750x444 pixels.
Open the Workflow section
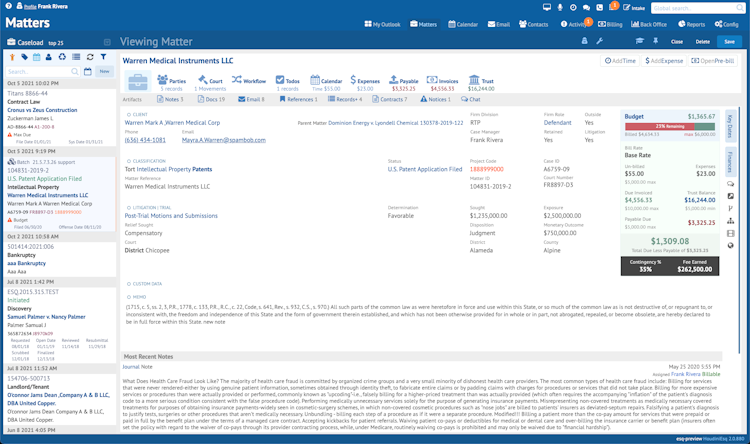[x=249, y=80]
